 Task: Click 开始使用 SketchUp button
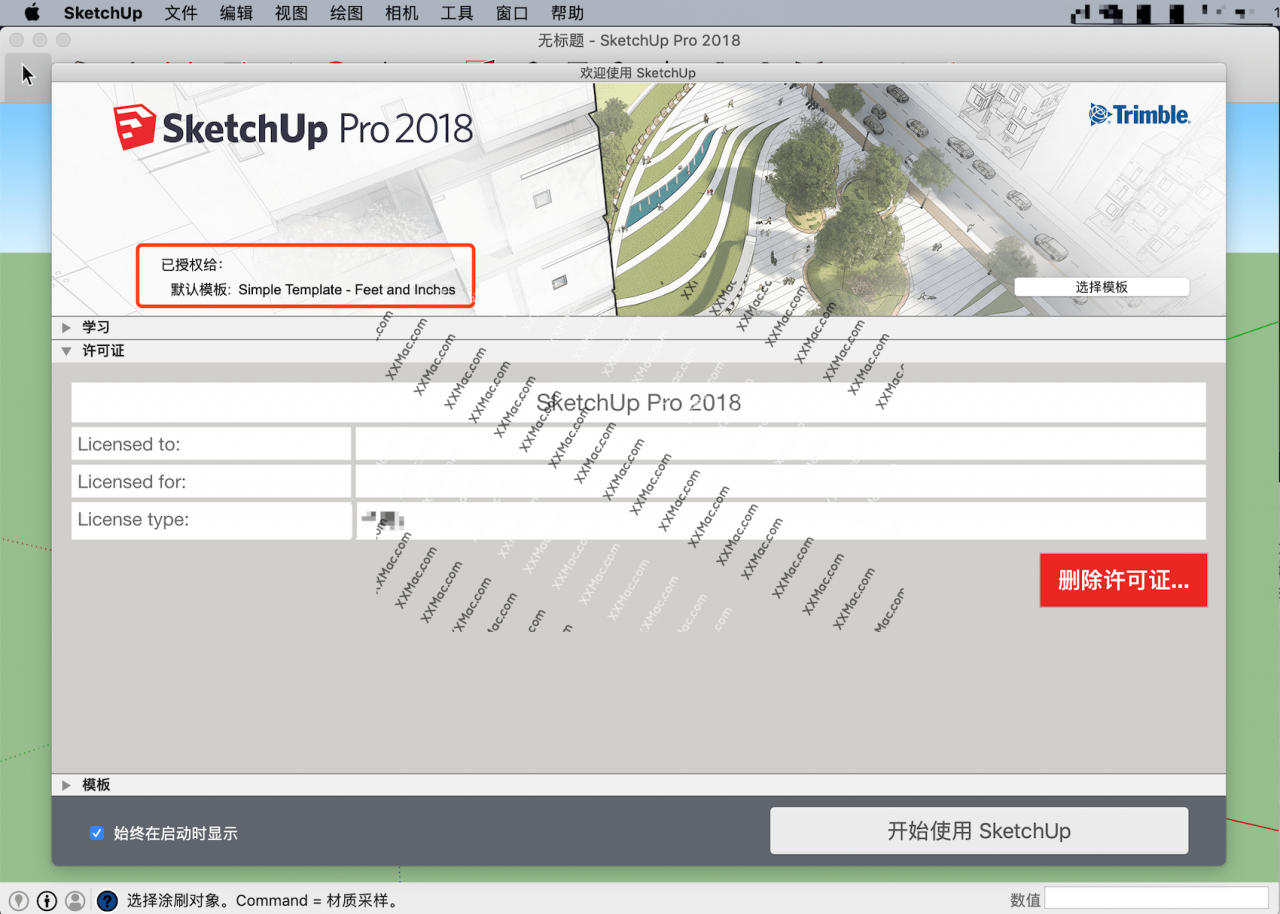pos(979,831)
